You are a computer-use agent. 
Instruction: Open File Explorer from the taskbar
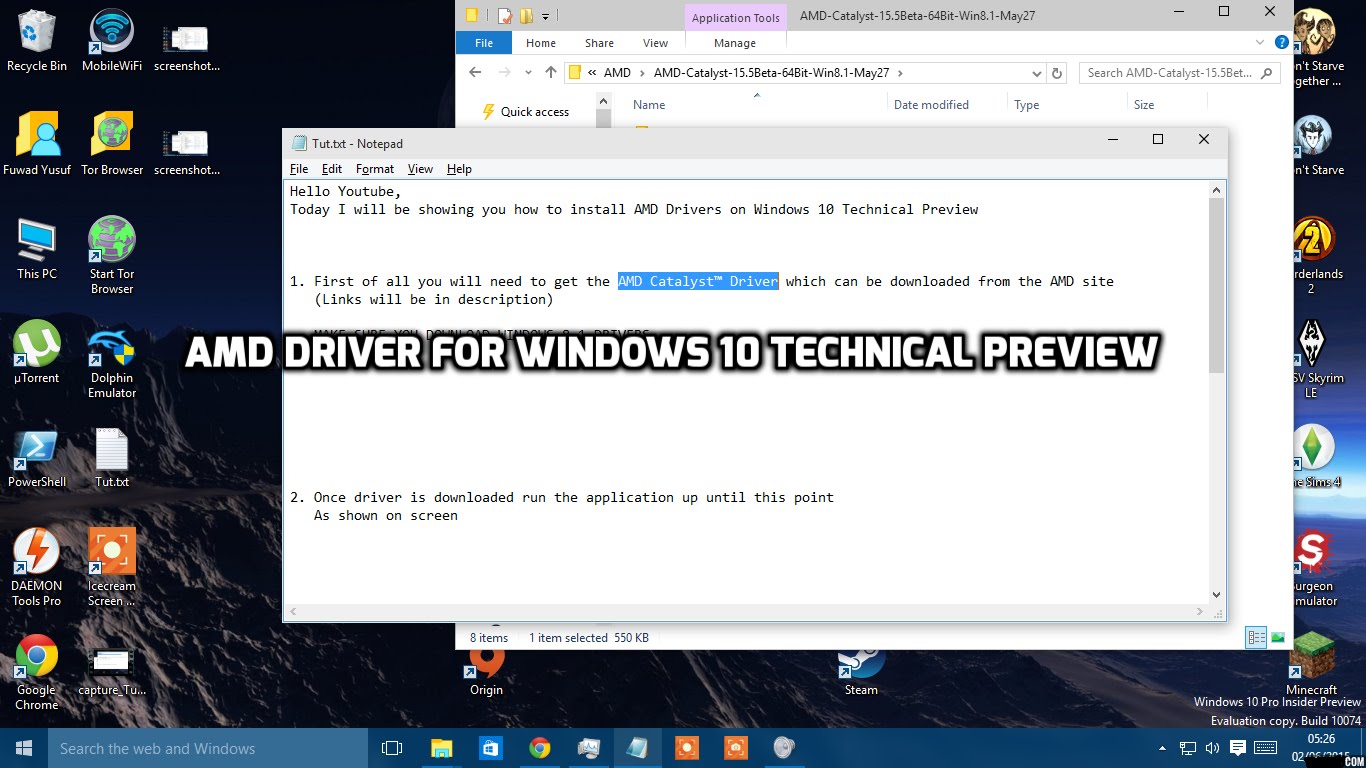(x=441, y=748)
